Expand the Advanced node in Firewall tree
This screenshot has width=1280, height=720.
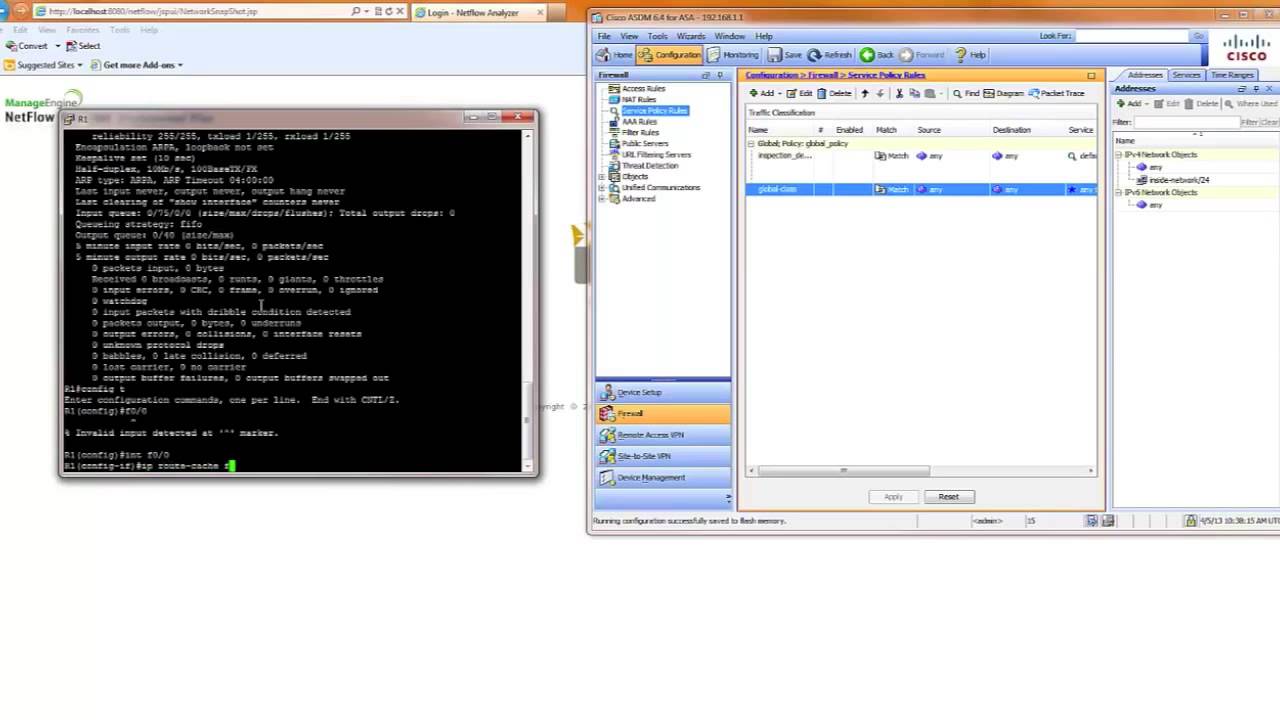point(602,199)
